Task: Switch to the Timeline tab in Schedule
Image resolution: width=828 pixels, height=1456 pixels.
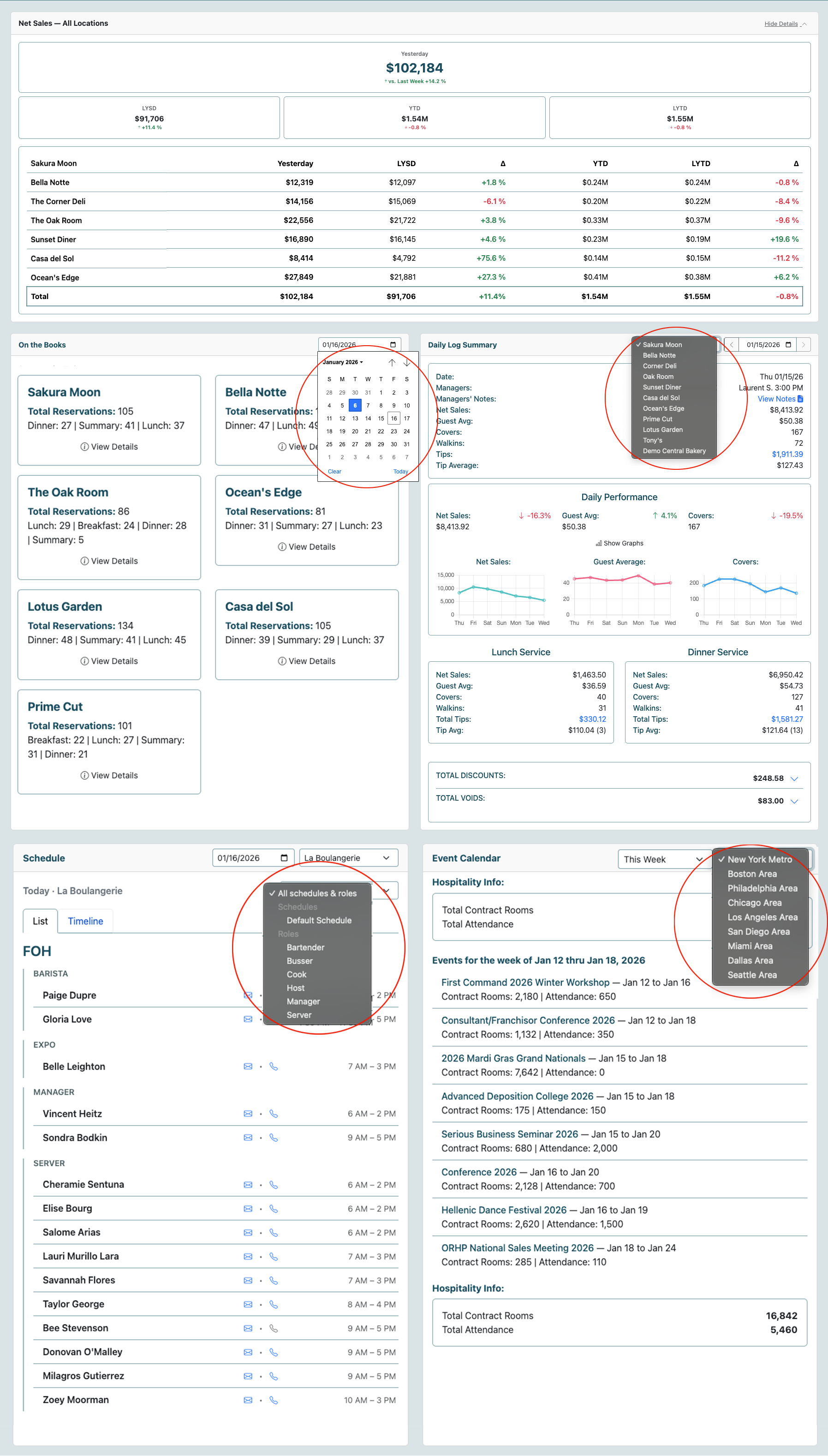Action: click(85, 921)
